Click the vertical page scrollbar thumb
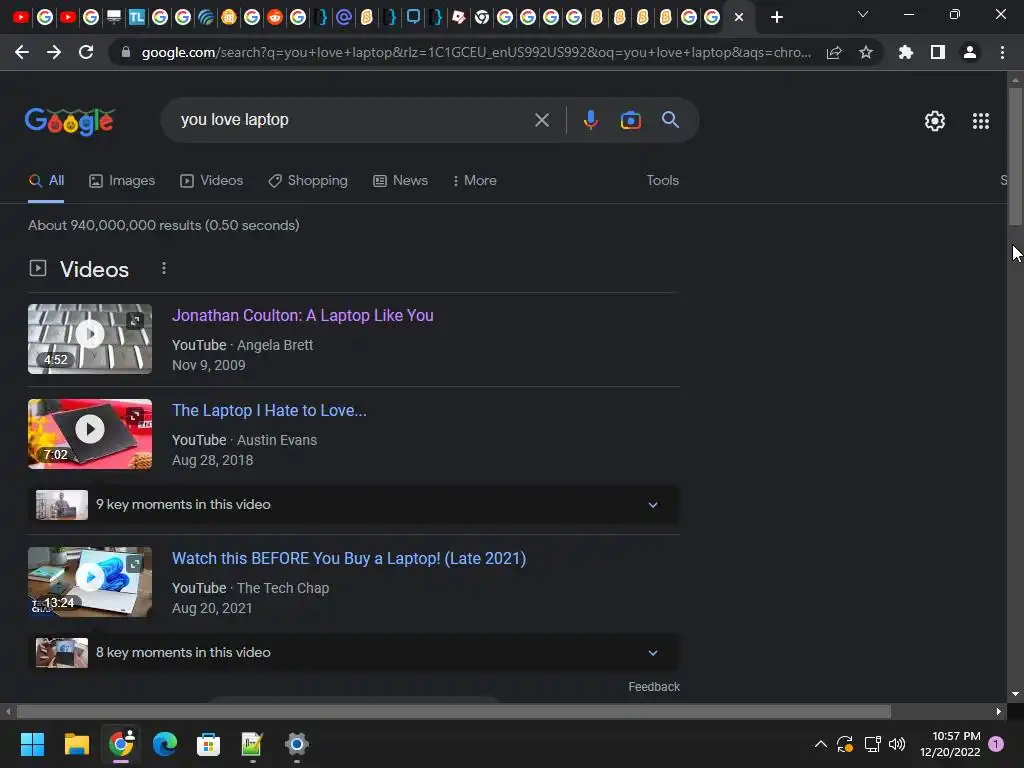The image size is (1024, 768). coord(1015,157)
